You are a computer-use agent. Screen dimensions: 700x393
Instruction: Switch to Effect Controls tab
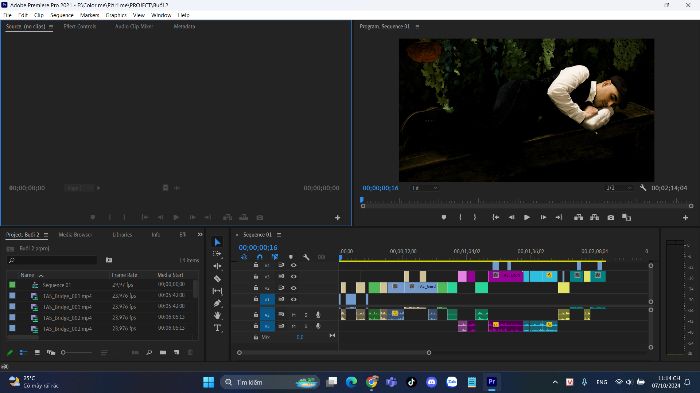80,26
